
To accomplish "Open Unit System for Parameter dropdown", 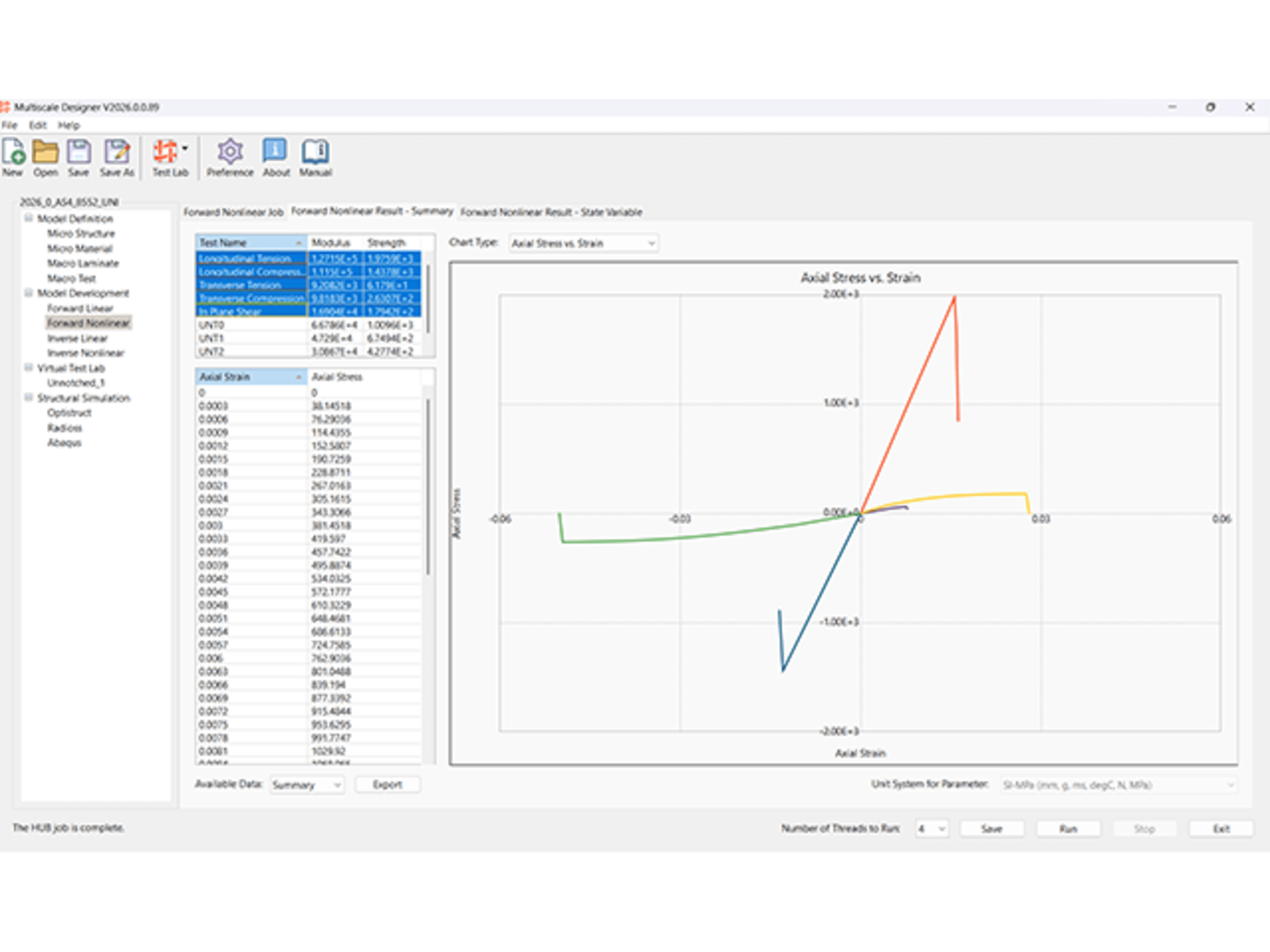I will (1119, 785).
